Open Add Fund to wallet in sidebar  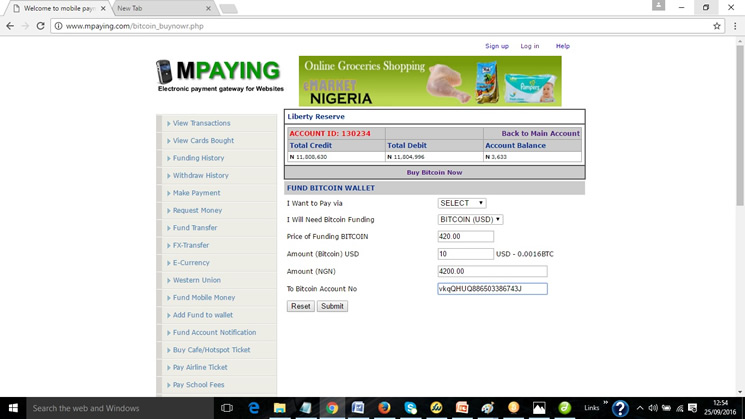click(203, 315)
